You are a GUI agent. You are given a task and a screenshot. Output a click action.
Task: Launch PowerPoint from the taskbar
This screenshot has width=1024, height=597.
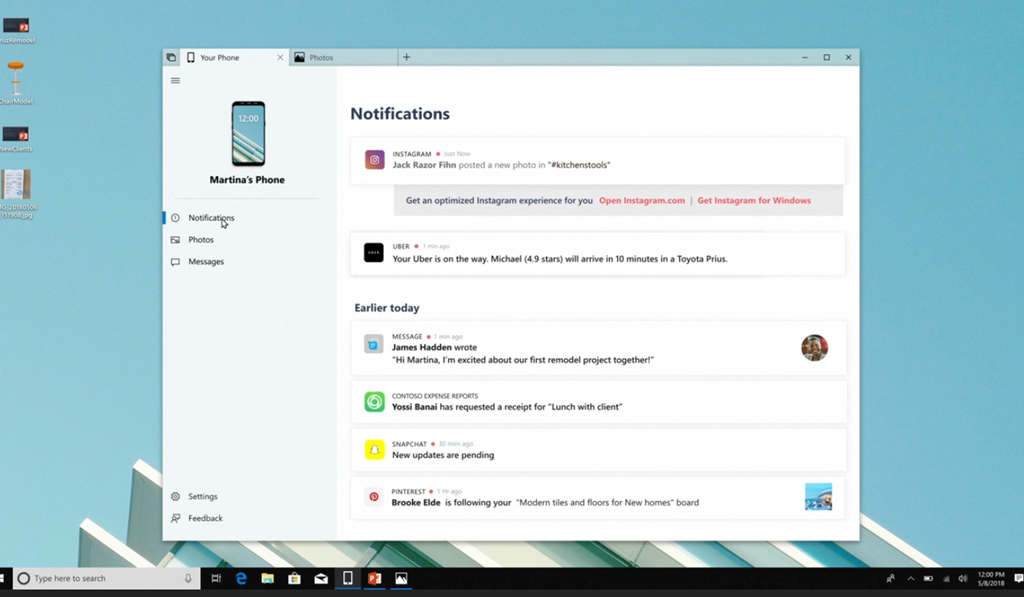(x=374, y=578)
